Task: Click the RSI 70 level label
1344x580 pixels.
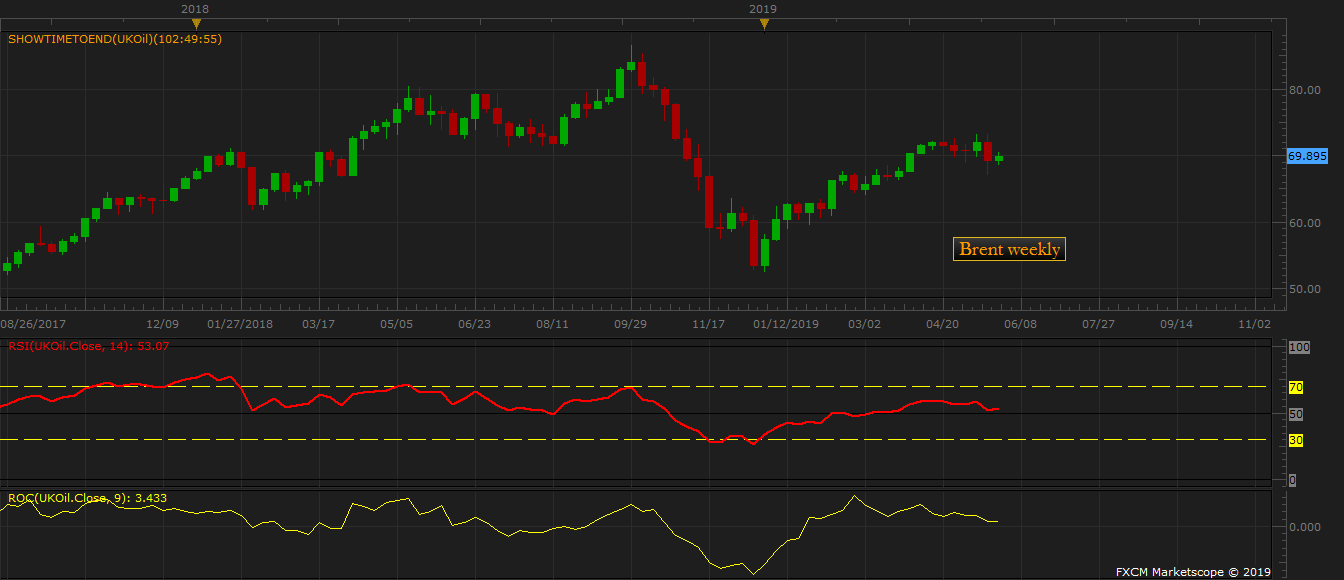Action: (x=1296, y=387)
